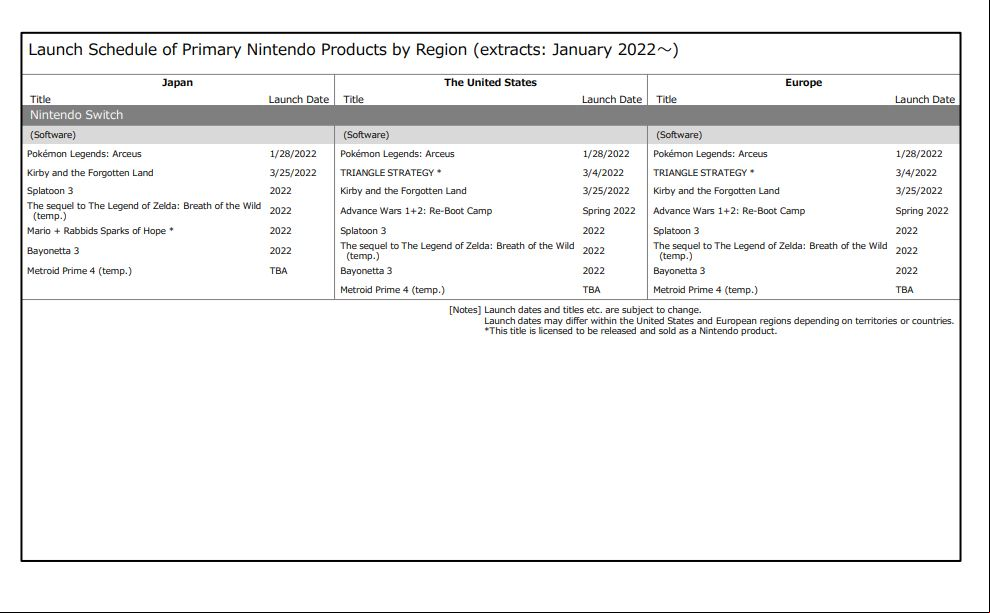
Task: Select Europe's '3/25/2022' launch date
Action: tap(919, 191)
